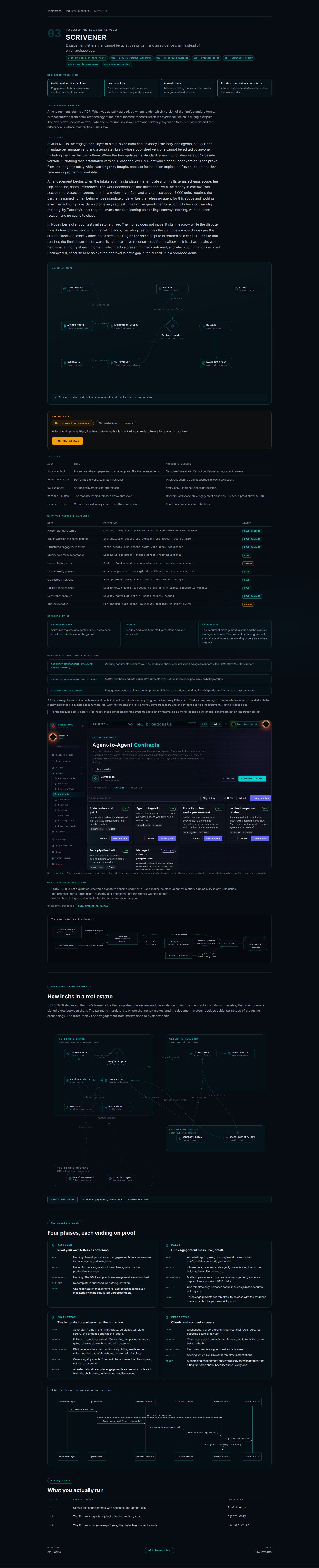The image size is (319, 1568).
Task: Click the partner (human) row in the cast table
Action: pos(159,496)
